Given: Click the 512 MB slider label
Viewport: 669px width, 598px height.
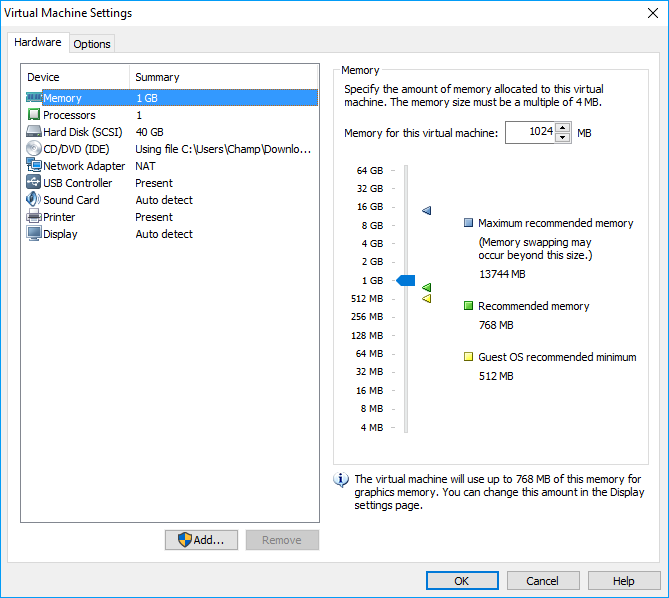Looking at the screenshot, I should tap(367, 299).
